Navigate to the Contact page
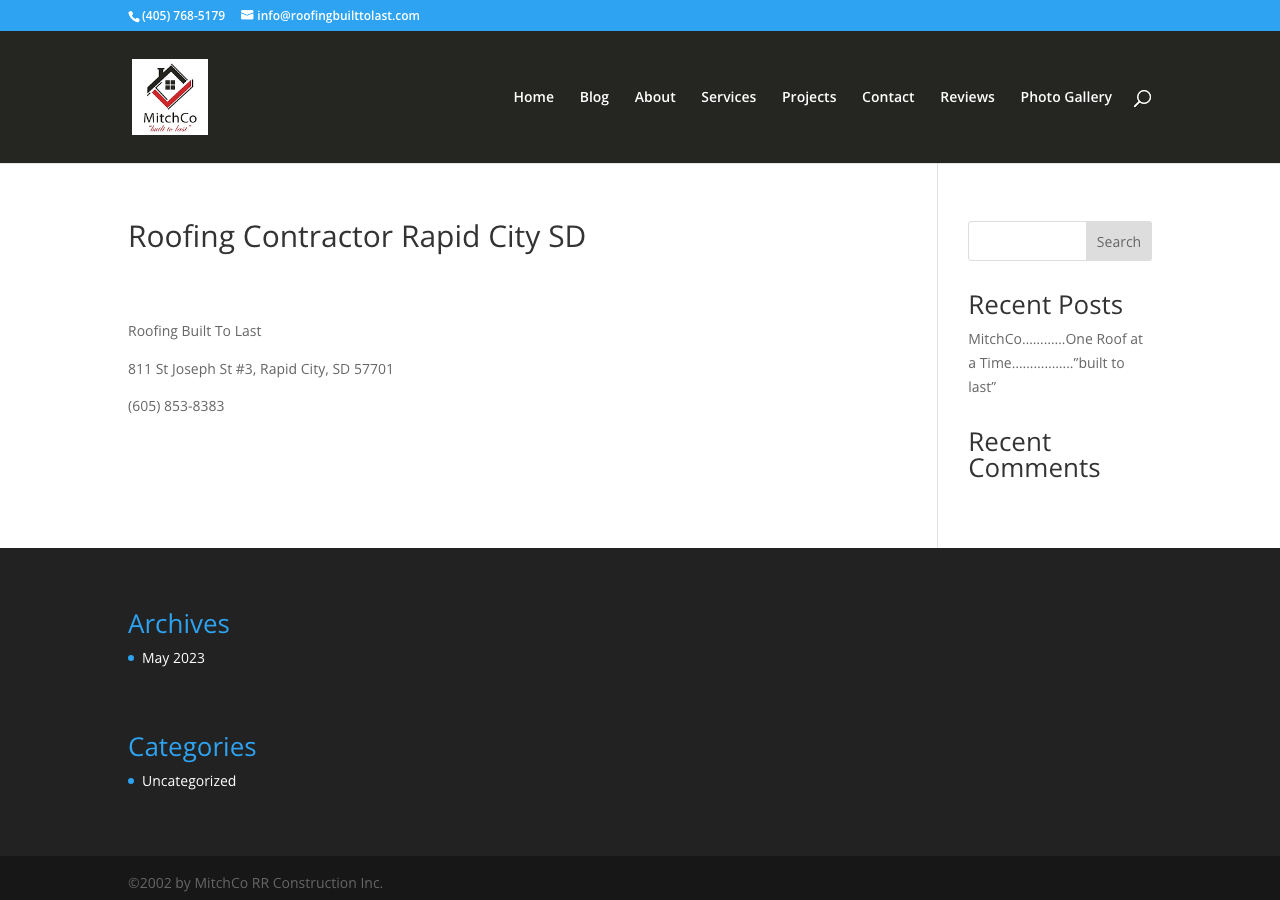 point(888,97)
